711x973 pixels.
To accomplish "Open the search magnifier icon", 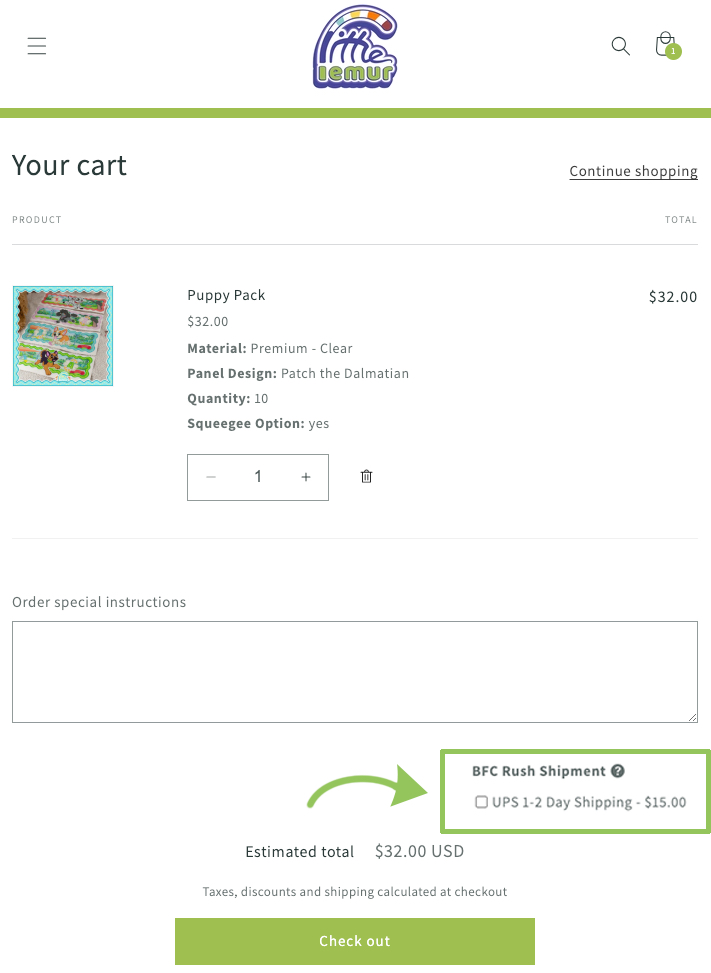I will 621,46.
